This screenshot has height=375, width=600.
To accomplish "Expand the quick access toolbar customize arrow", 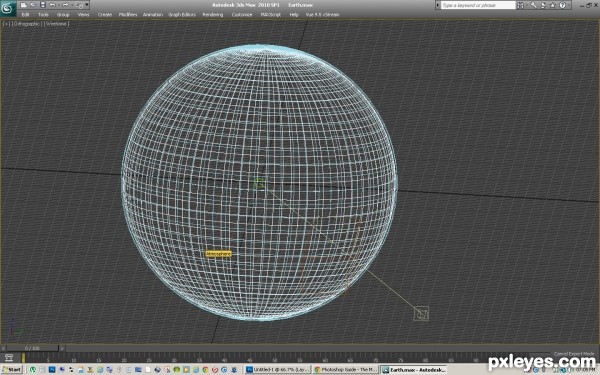I will coord(87,5).
